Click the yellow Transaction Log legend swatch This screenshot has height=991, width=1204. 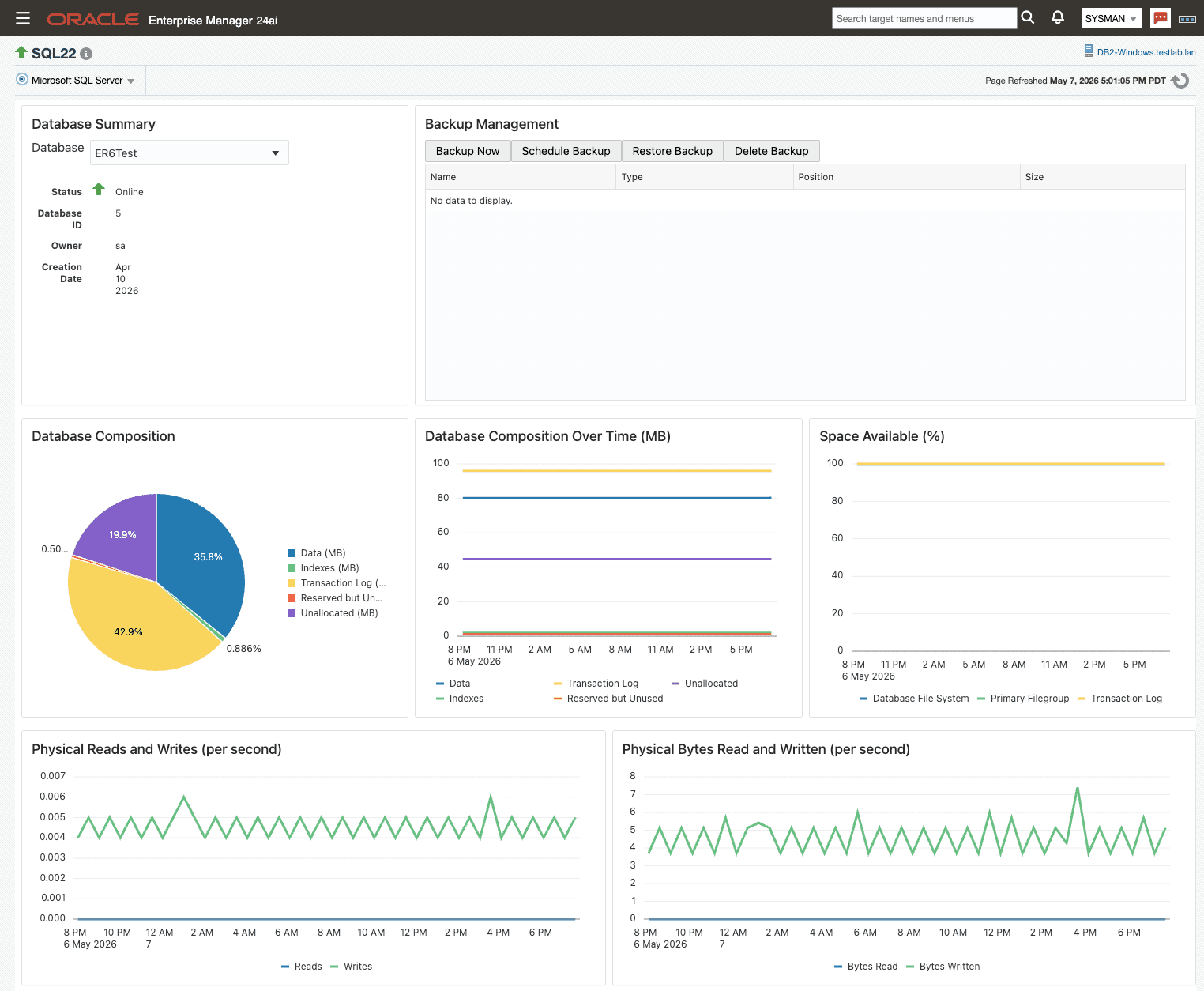(292, 583)
